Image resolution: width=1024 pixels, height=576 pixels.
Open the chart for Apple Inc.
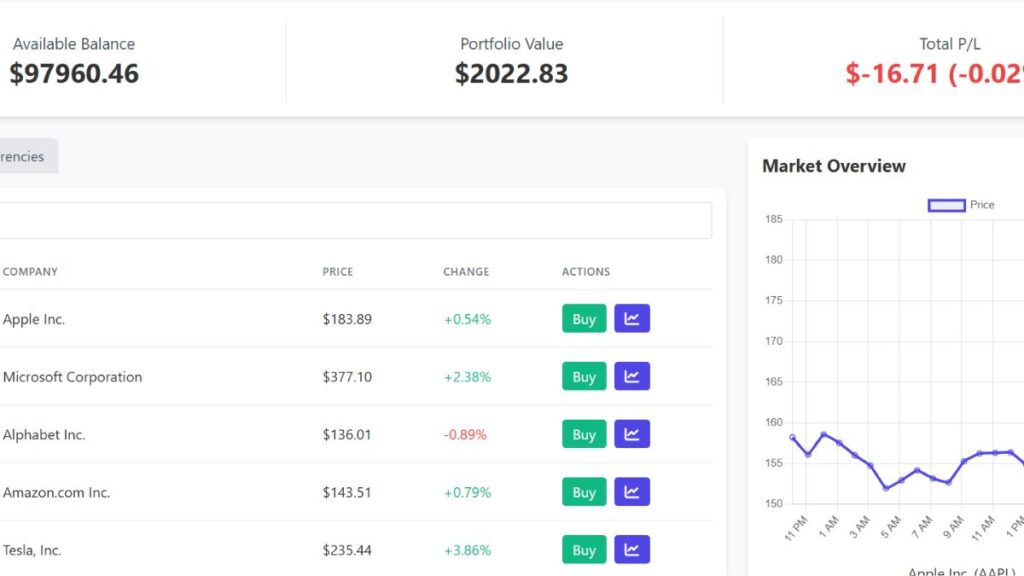coord(632,319)
